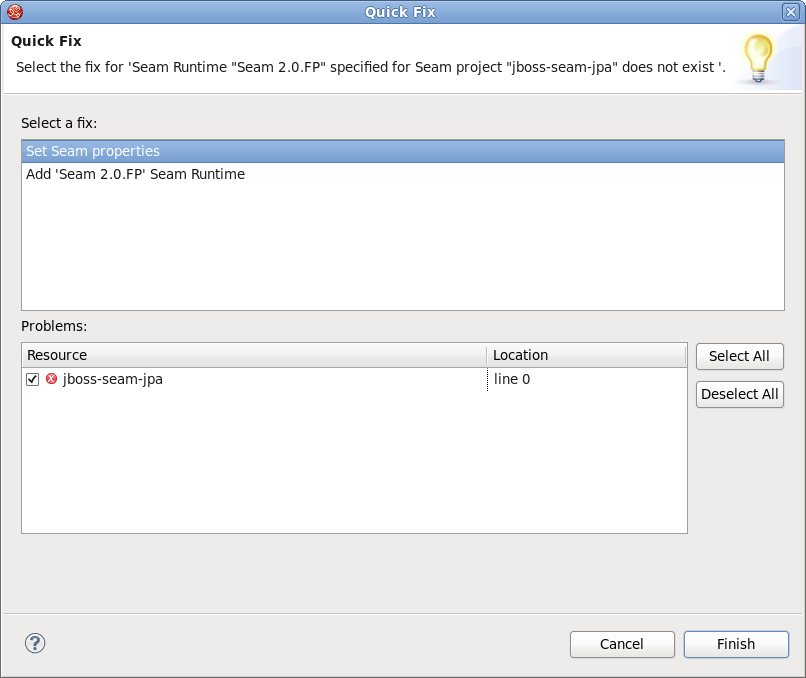Click the Deselect All button
This screenshot has height=678, width=806.
(739, 394)
